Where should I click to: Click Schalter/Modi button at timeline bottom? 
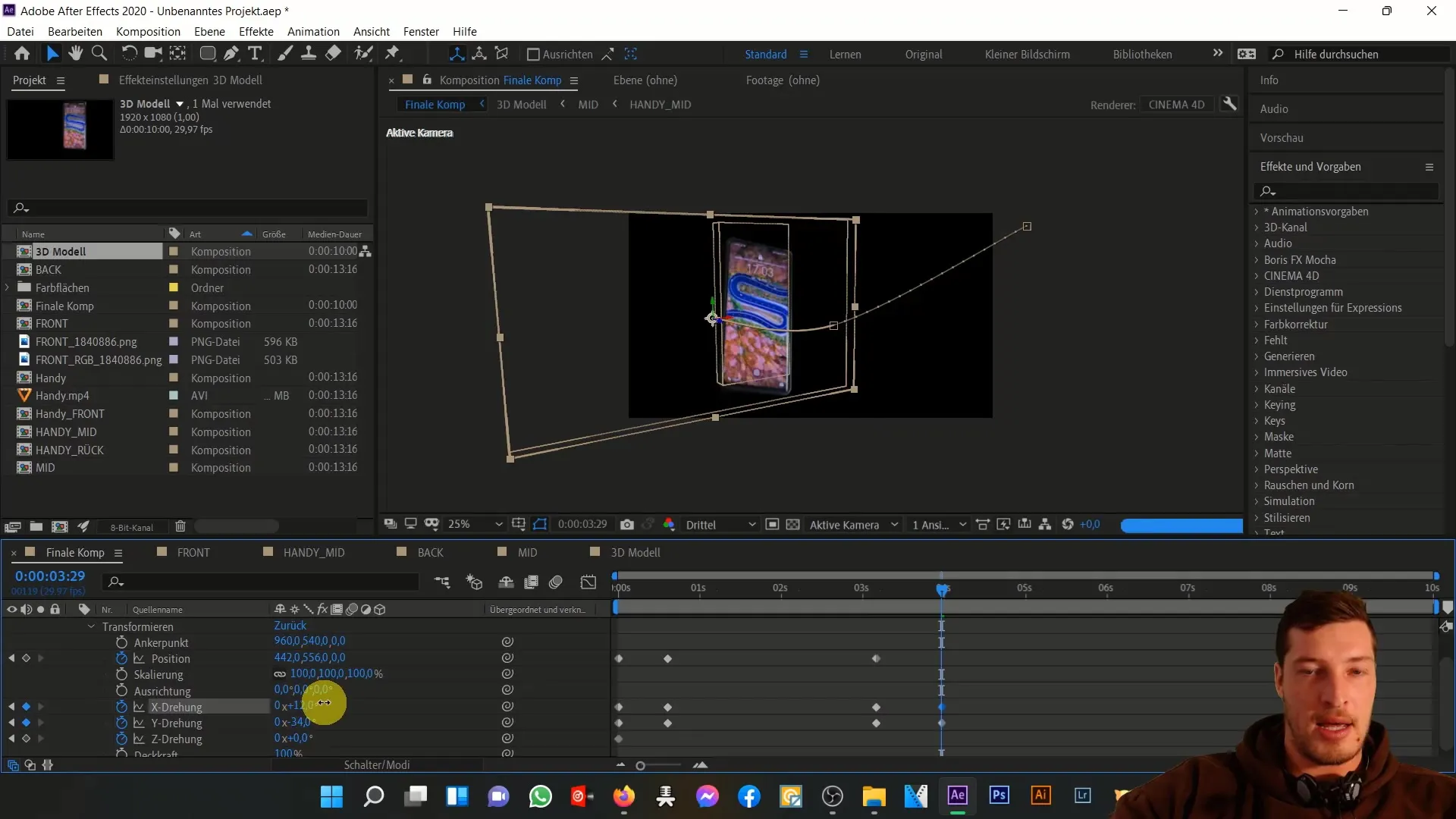tap(376, 764)
